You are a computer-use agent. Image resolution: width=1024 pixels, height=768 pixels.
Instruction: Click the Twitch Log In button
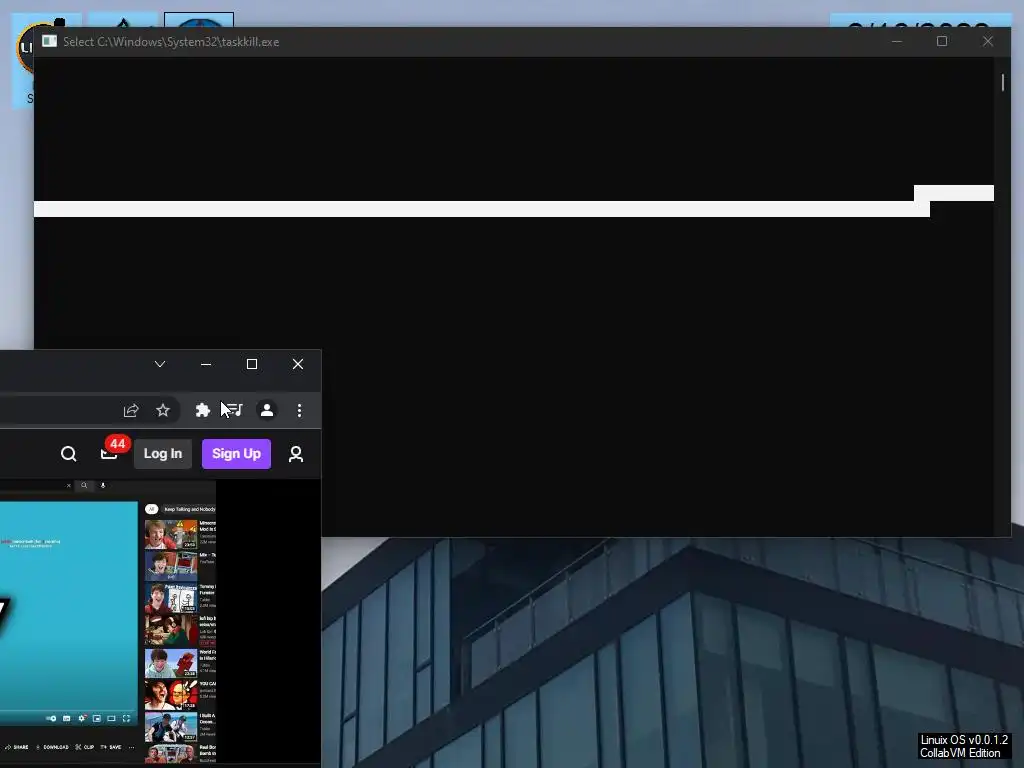point(163,454)
